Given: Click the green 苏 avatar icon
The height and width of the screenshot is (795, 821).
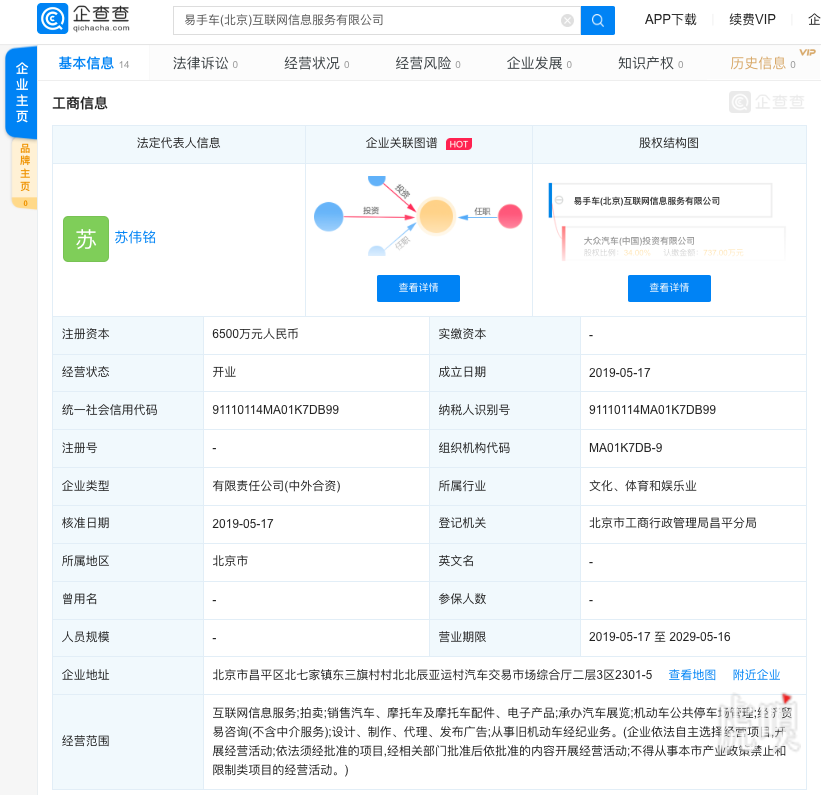Looking at the screenshot, I should pos(86,238).
